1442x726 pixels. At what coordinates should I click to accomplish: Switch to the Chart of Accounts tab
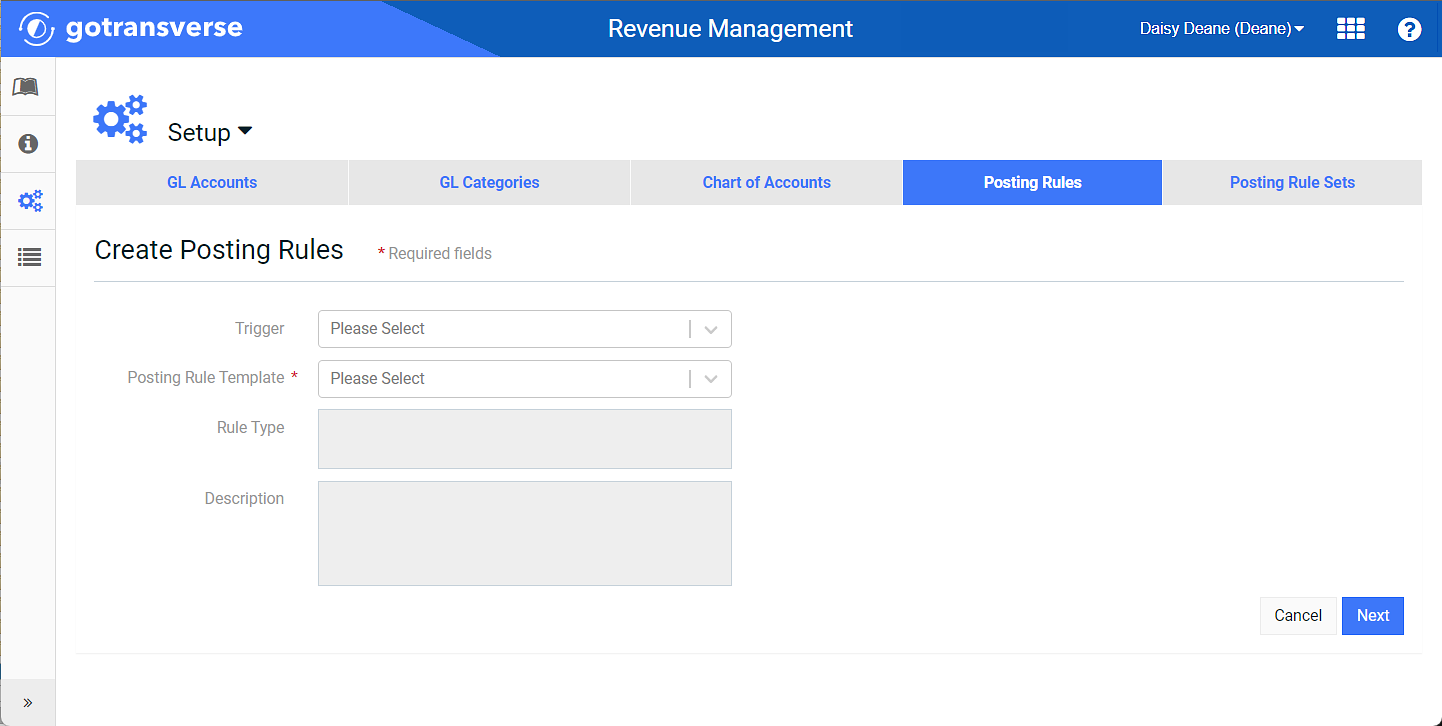pyautogui.click(x=767, y=182)
